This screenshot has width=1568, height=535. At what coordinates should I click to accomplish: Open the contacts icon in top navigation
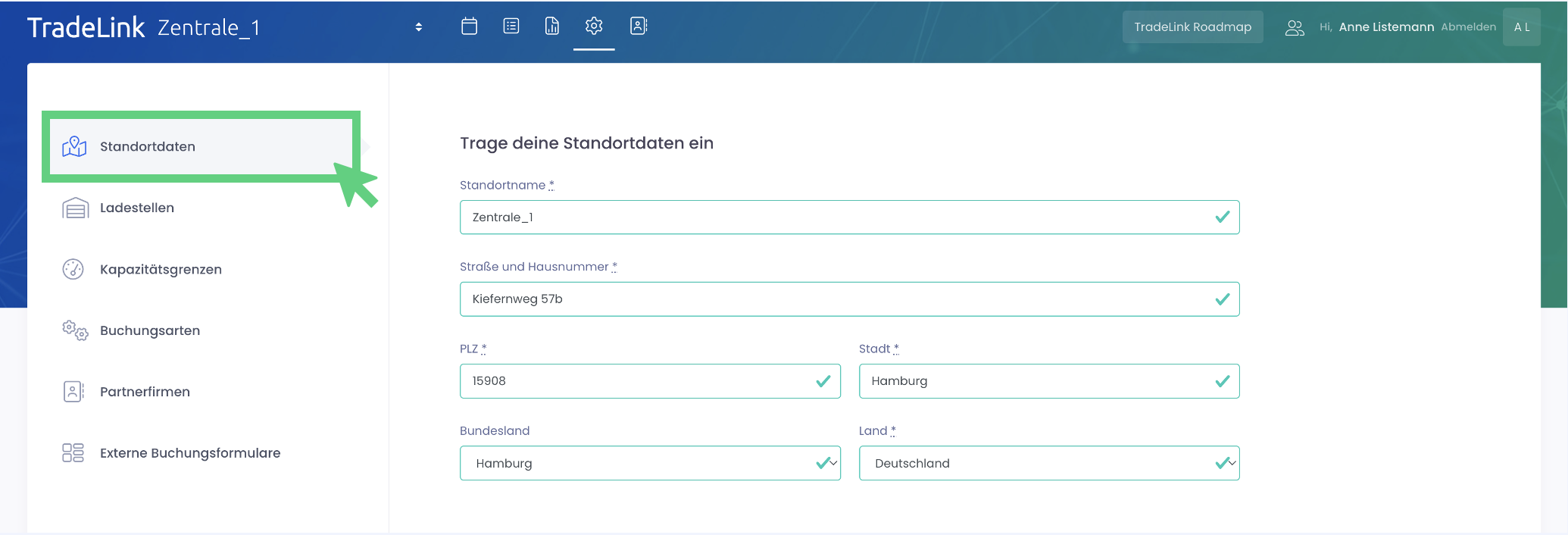tap(639, 27)
